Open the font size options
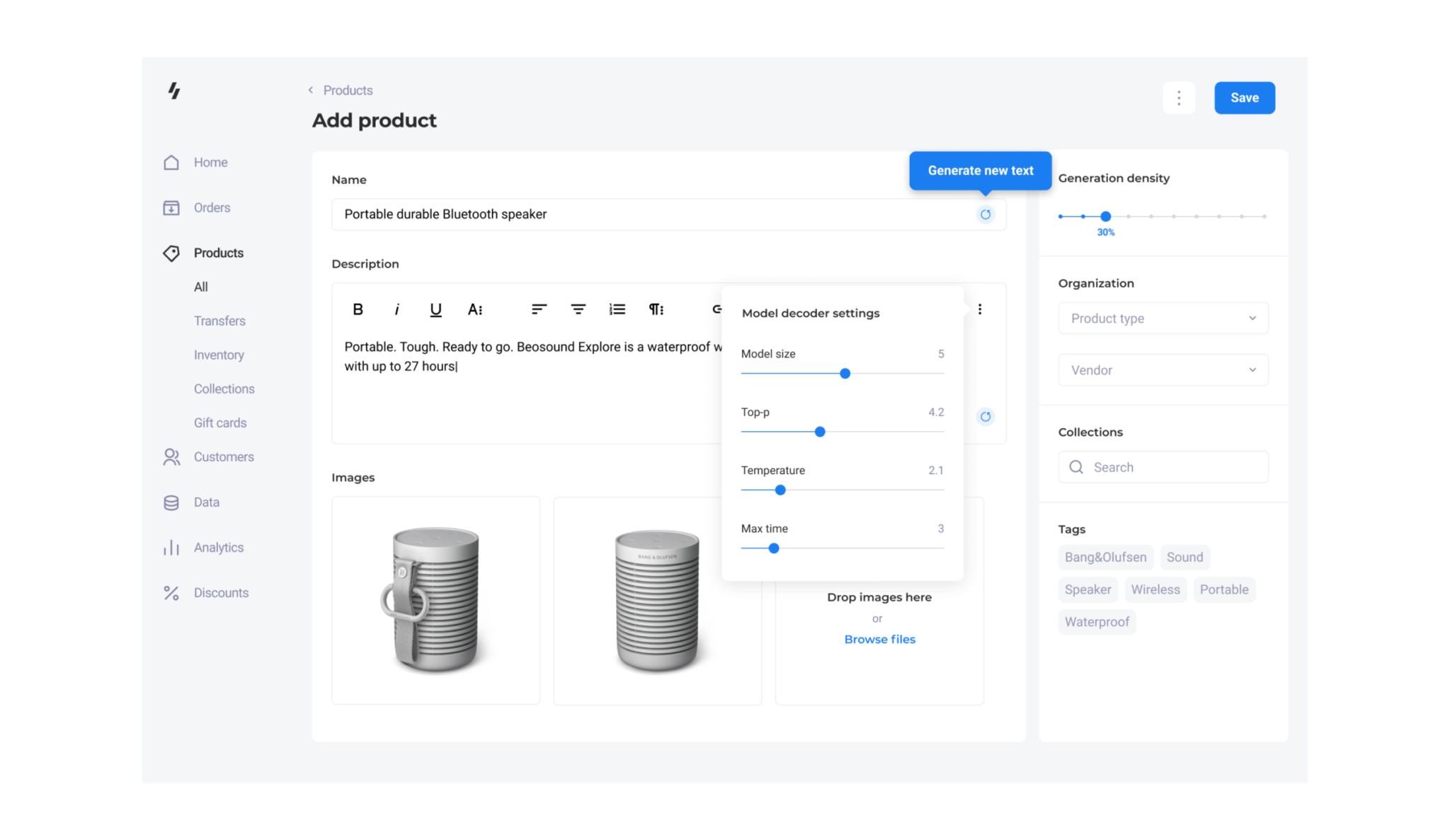Screen dimensions: 1450x840 [475, 309]
